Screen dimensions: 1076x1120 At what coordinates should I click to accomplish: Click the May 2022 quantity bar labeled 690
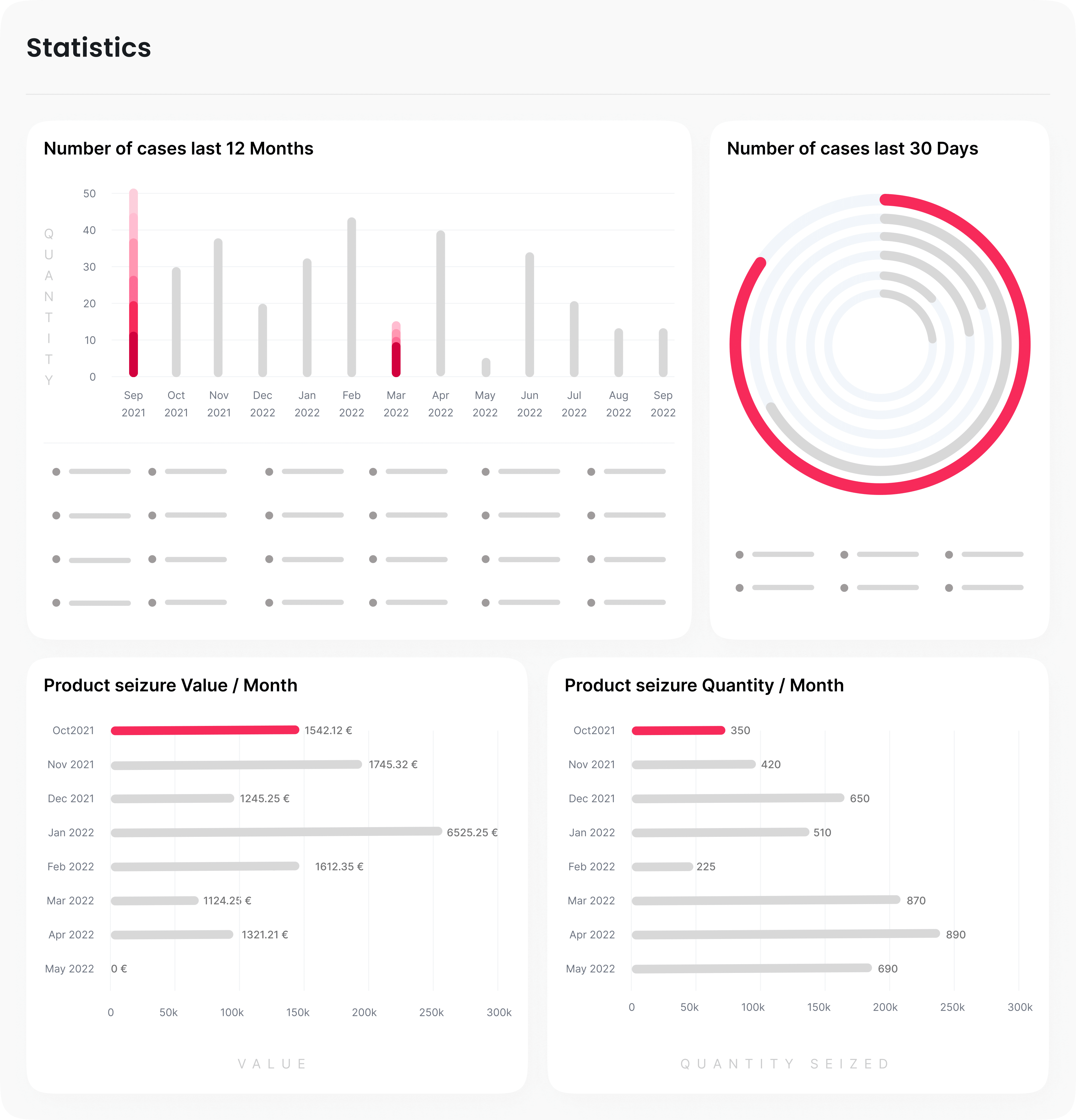751,969
